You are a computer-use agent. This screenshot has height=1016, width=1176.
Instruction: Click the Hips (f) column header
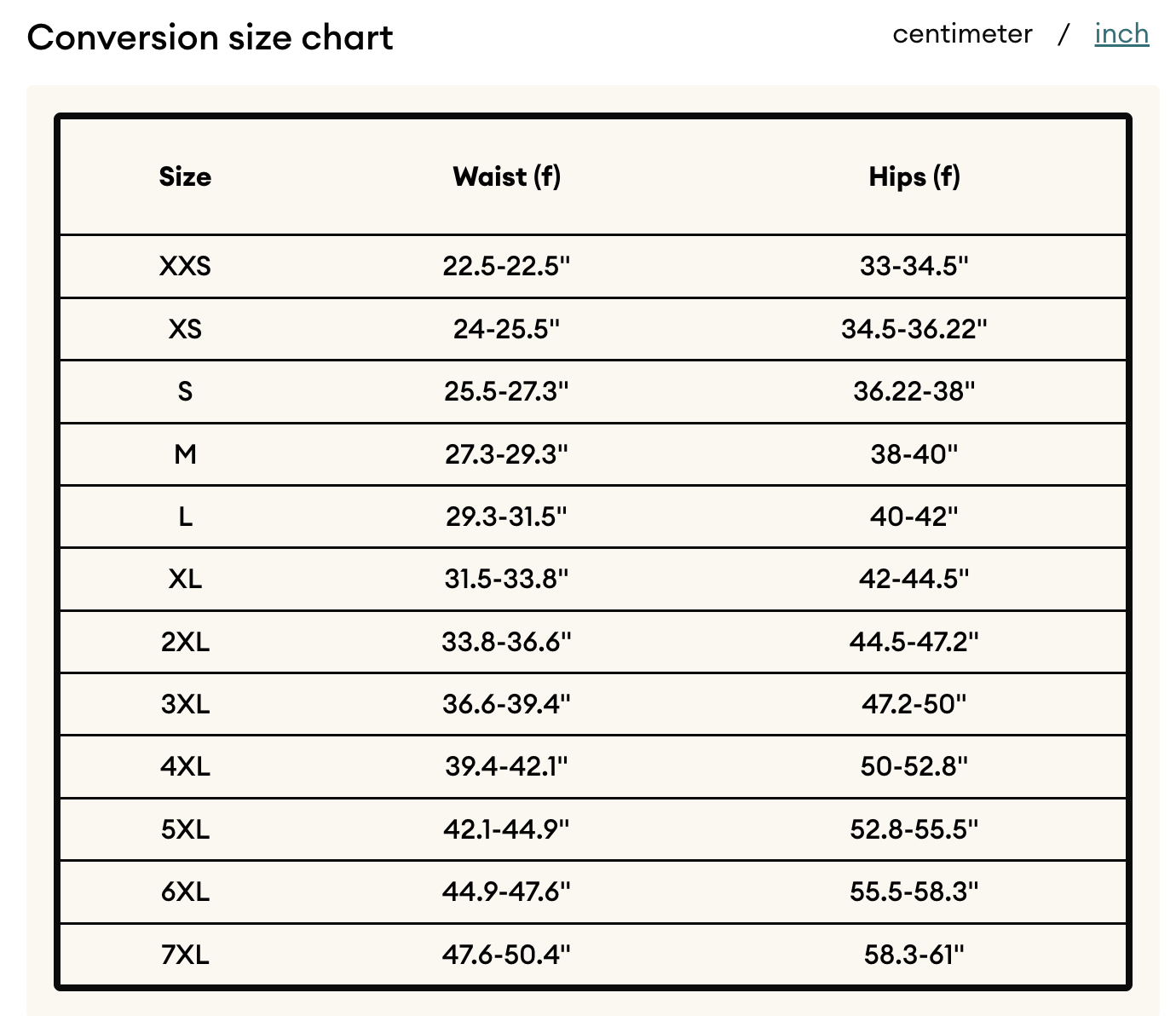tap(914, 176)
